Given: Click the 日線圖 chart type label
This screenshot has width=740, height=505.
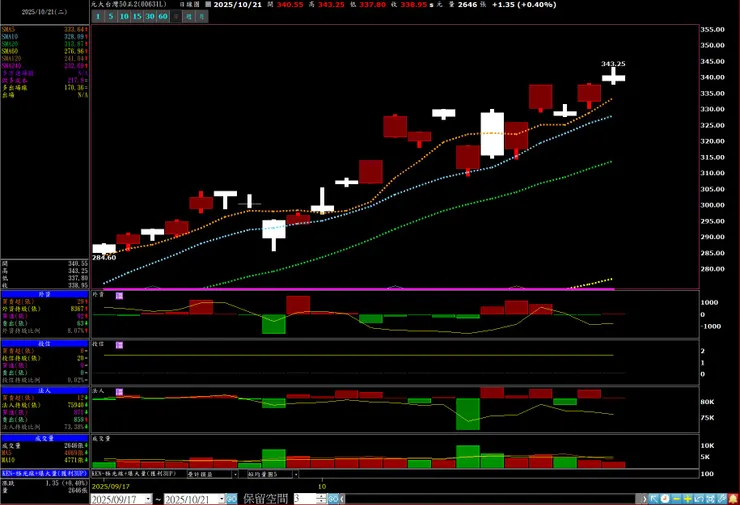Looking at the screenshot, I should tap(189, 4).
